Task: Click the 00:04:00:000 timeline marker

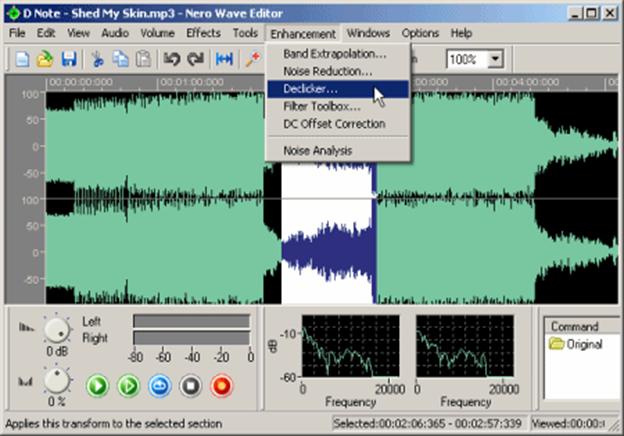Action: (526, 82)
